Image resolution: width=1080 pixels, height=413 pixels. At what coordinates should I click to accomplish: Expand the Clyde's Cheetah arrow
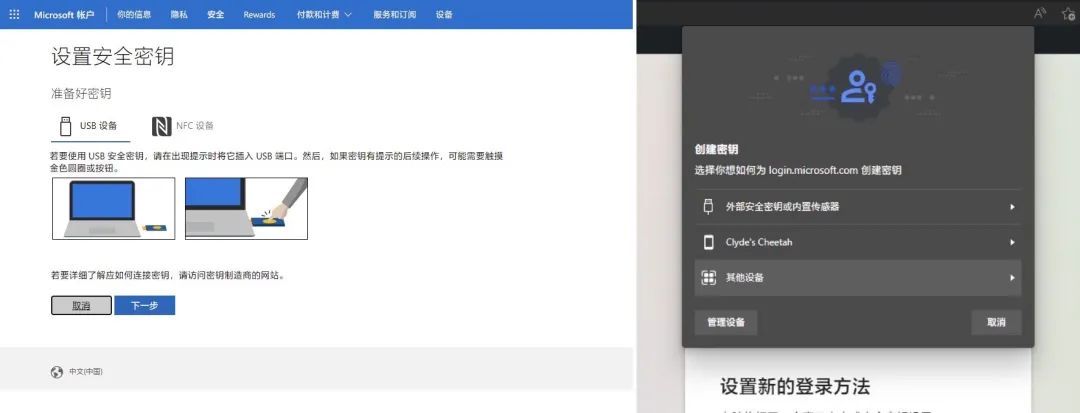(1012, 242)
